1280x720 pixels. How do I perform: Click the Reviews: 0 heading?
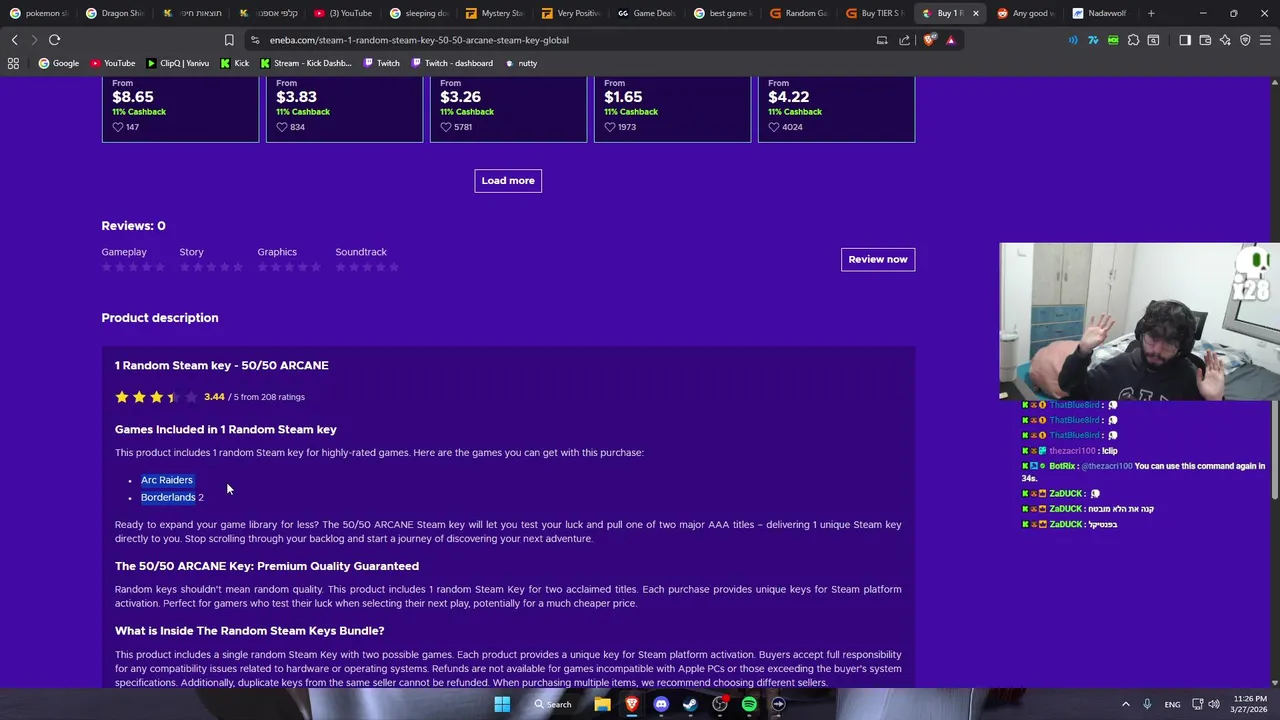133,226
